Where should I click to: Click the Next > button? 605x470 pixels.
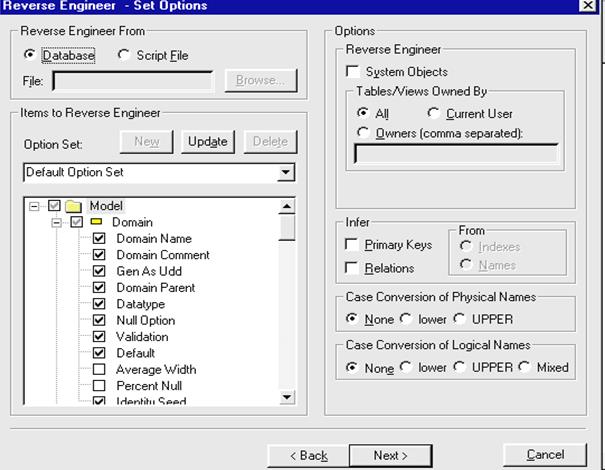pos(390,456)
